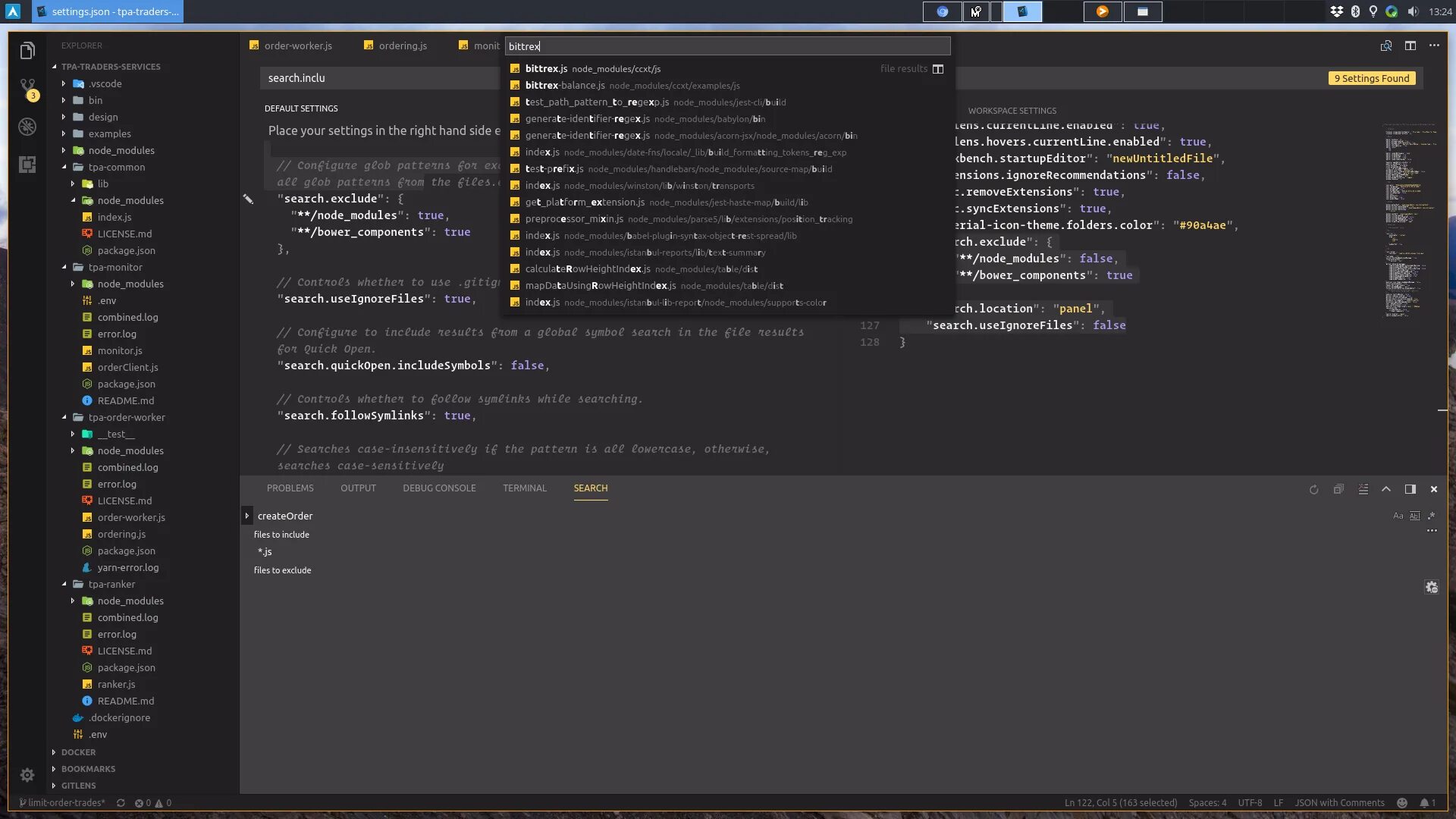This screenshot has width=1456, height=819.
Task: Open the Source Control view with badge
Action: (27, 88)
